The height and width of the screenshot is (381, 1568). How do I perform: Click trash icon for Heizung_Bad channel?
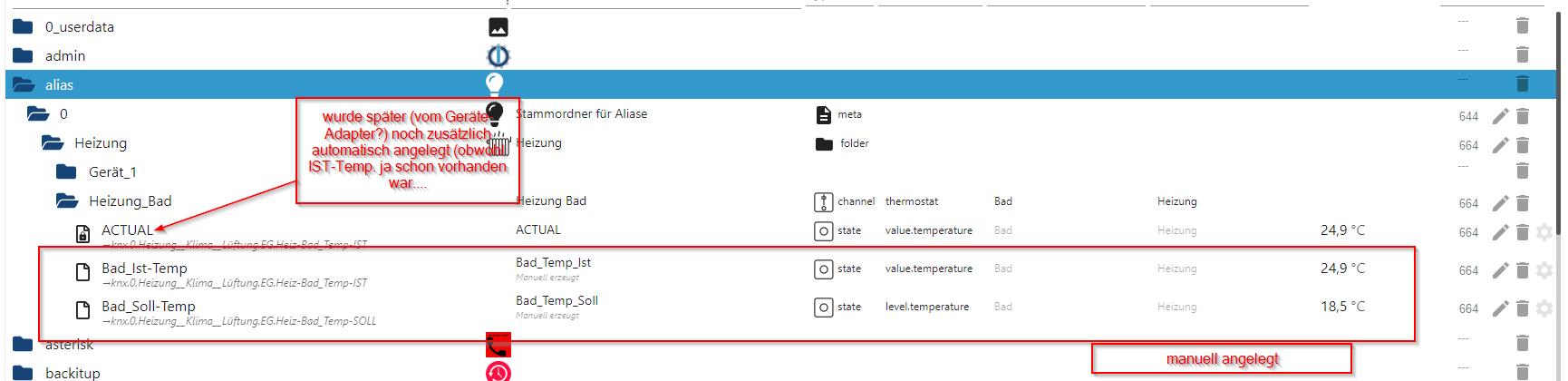click(x=1523, y=203)
